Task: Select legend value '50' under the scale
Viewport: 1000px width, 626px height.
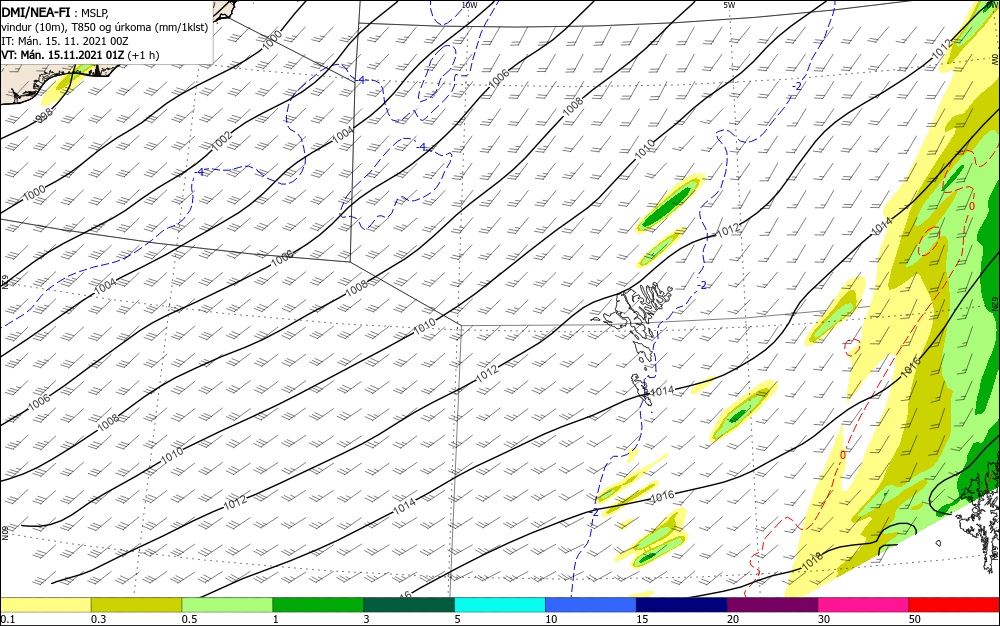Action: point(915,619)
